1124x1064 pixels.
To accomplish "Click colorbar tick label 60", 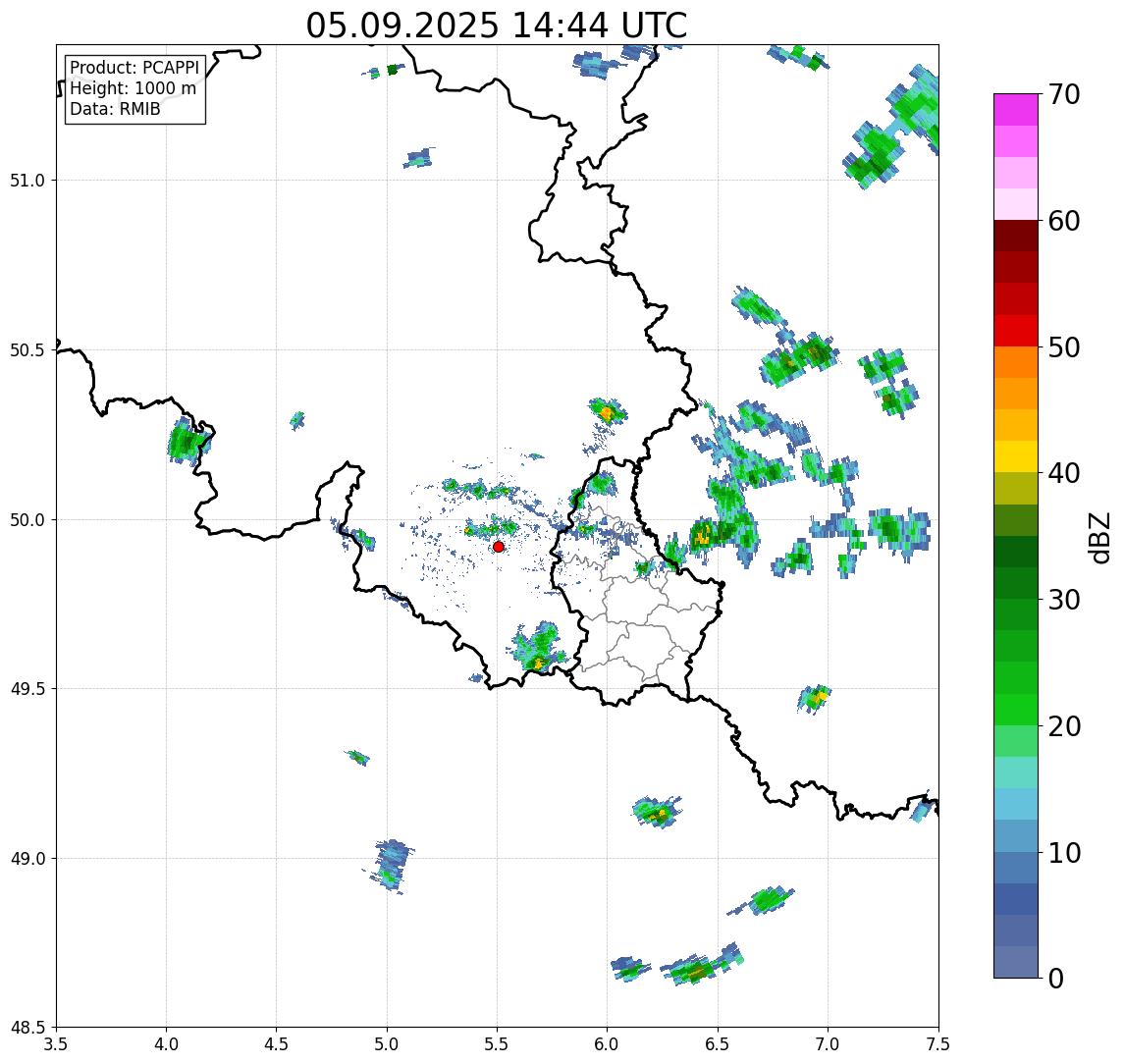I will point(1063,221).
